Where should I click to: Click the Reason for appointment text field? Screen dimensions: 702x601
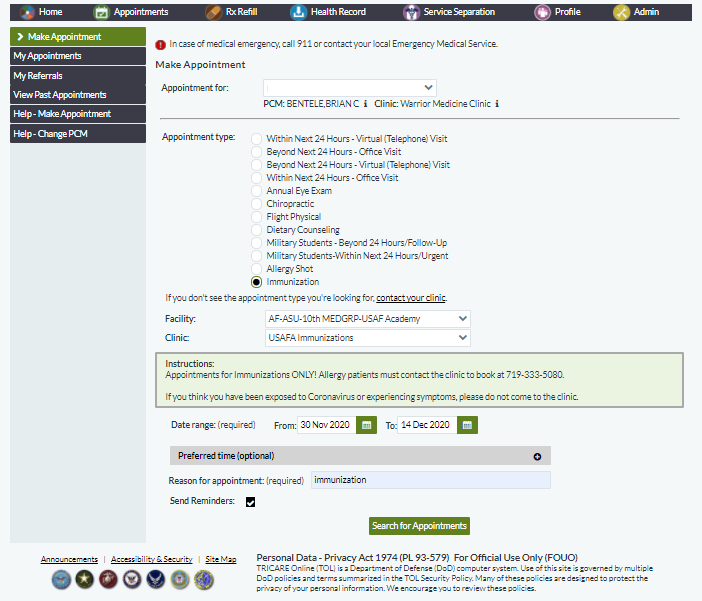[431, 480]
